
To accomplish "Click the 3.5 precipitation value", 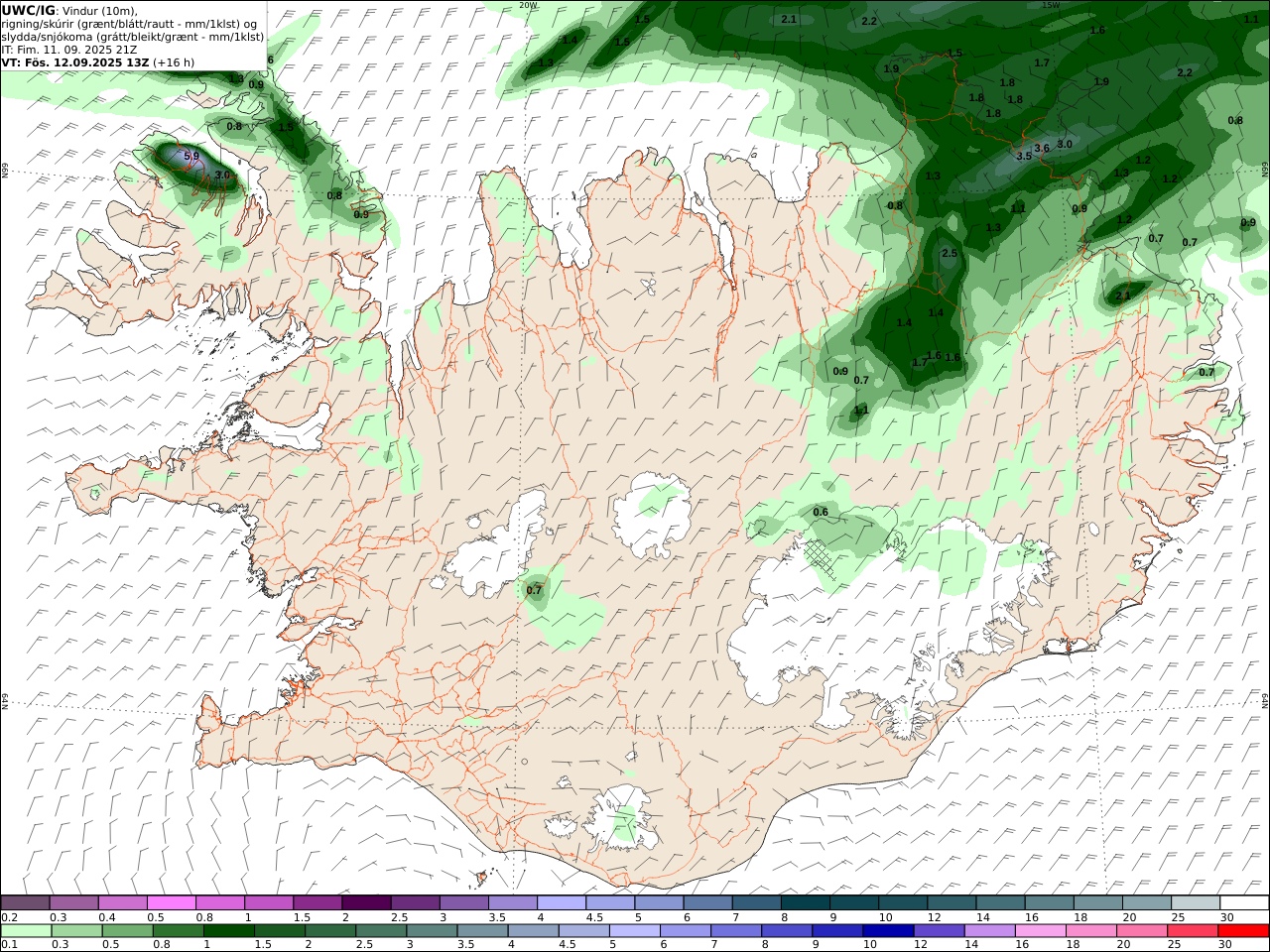I will [x=1024, y=157].
